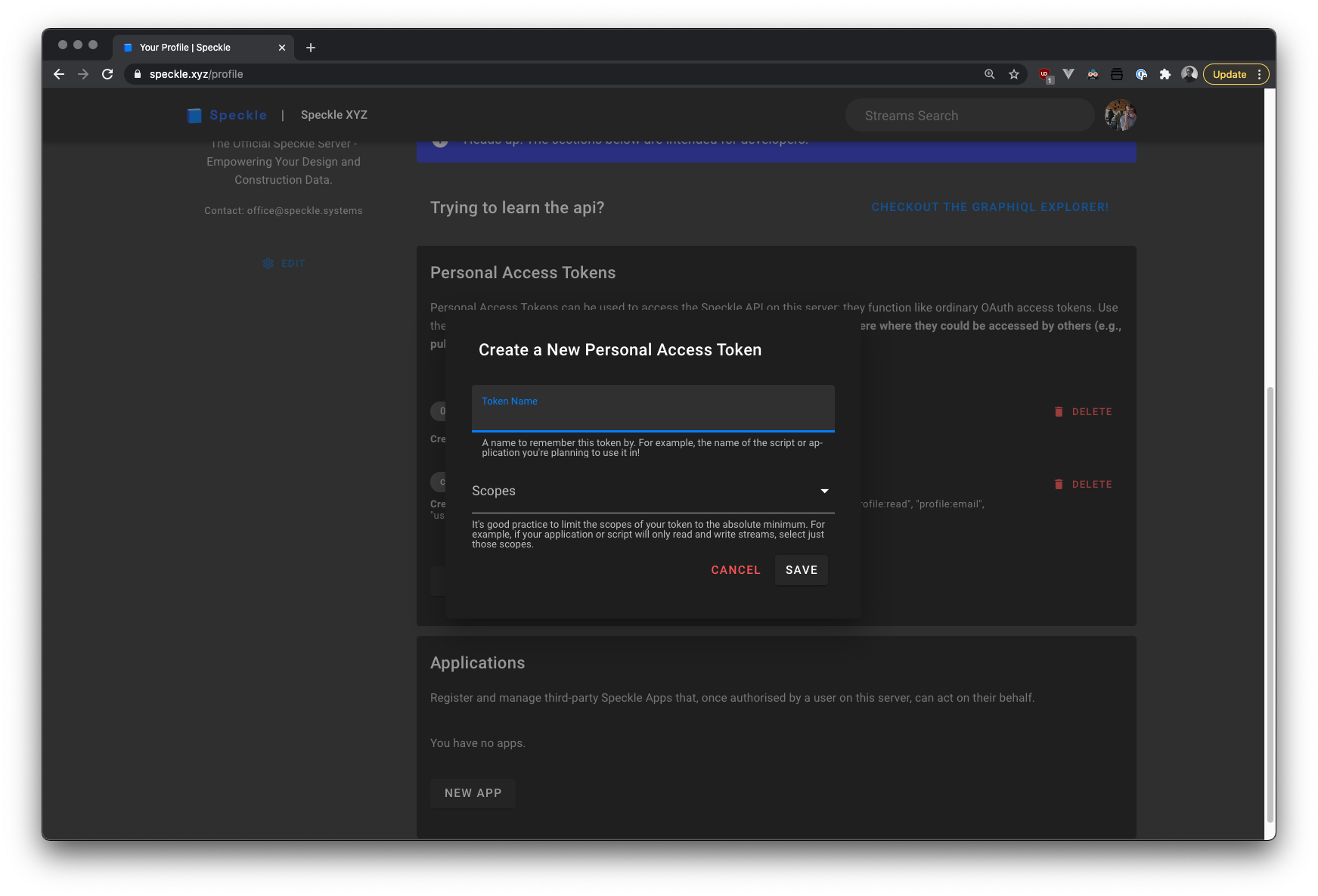The height and width of the screenshot is (896, 1318).
Task: Click the Darth Vader extension icon
Action: [x=1093, y=74]
